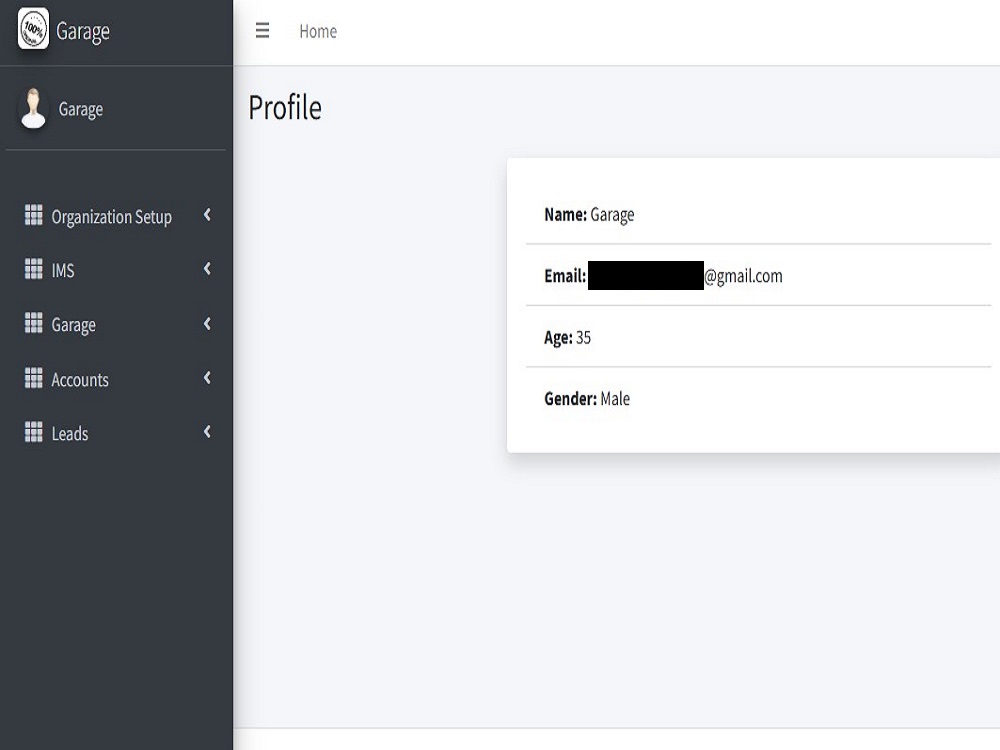Select the Name: Garage text
Screen dimensions: 1000x750
[589, 215]
